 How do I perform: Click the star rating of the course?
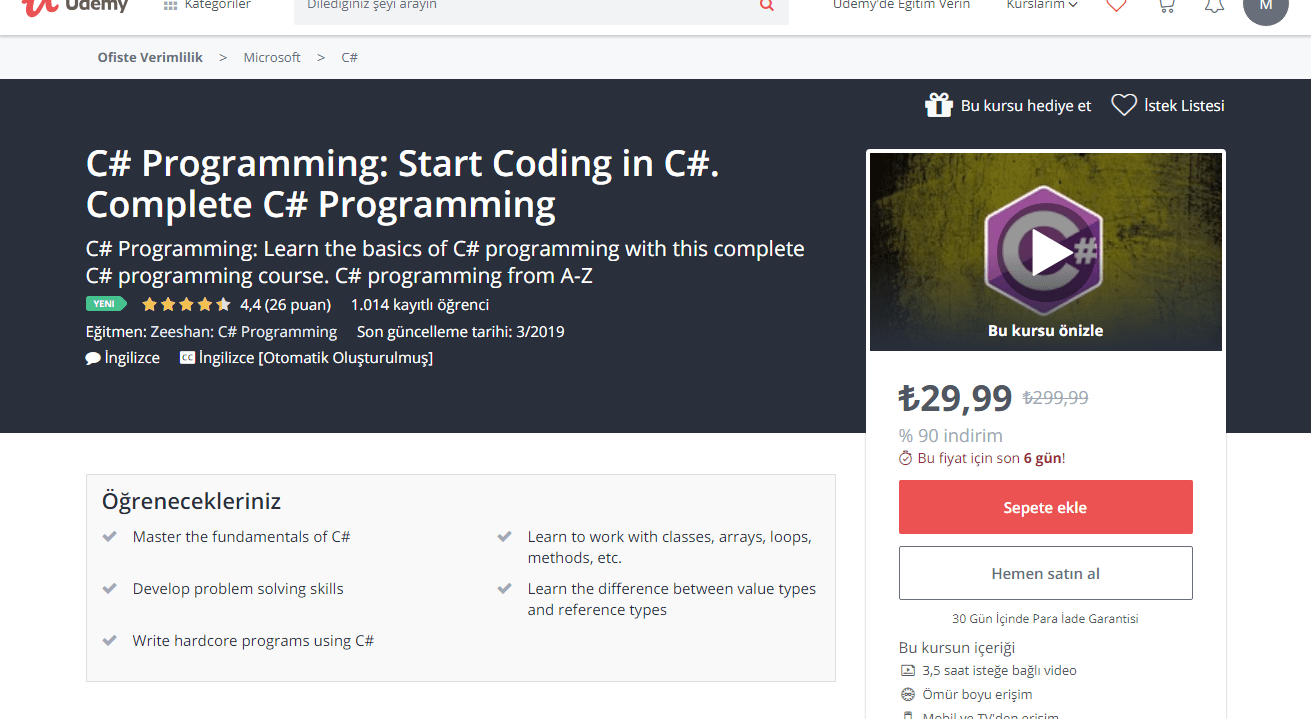click(x=186, y=304)
